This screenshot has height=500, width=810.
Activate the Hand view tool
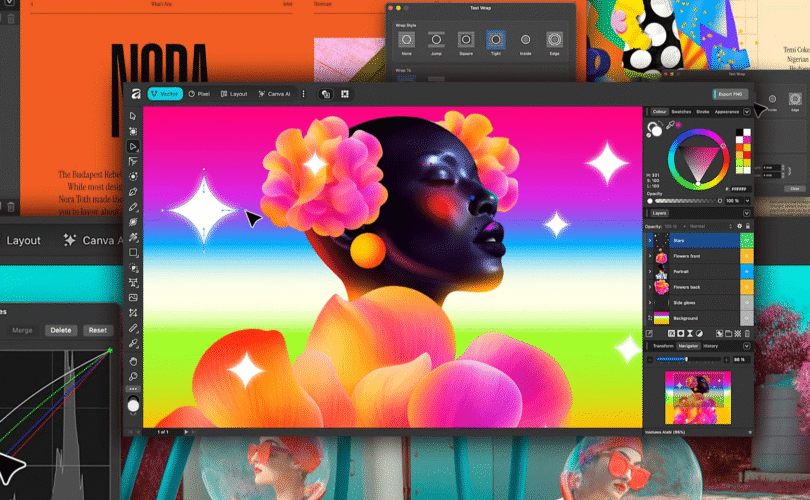pyautogui.click(x=133, y=360)
